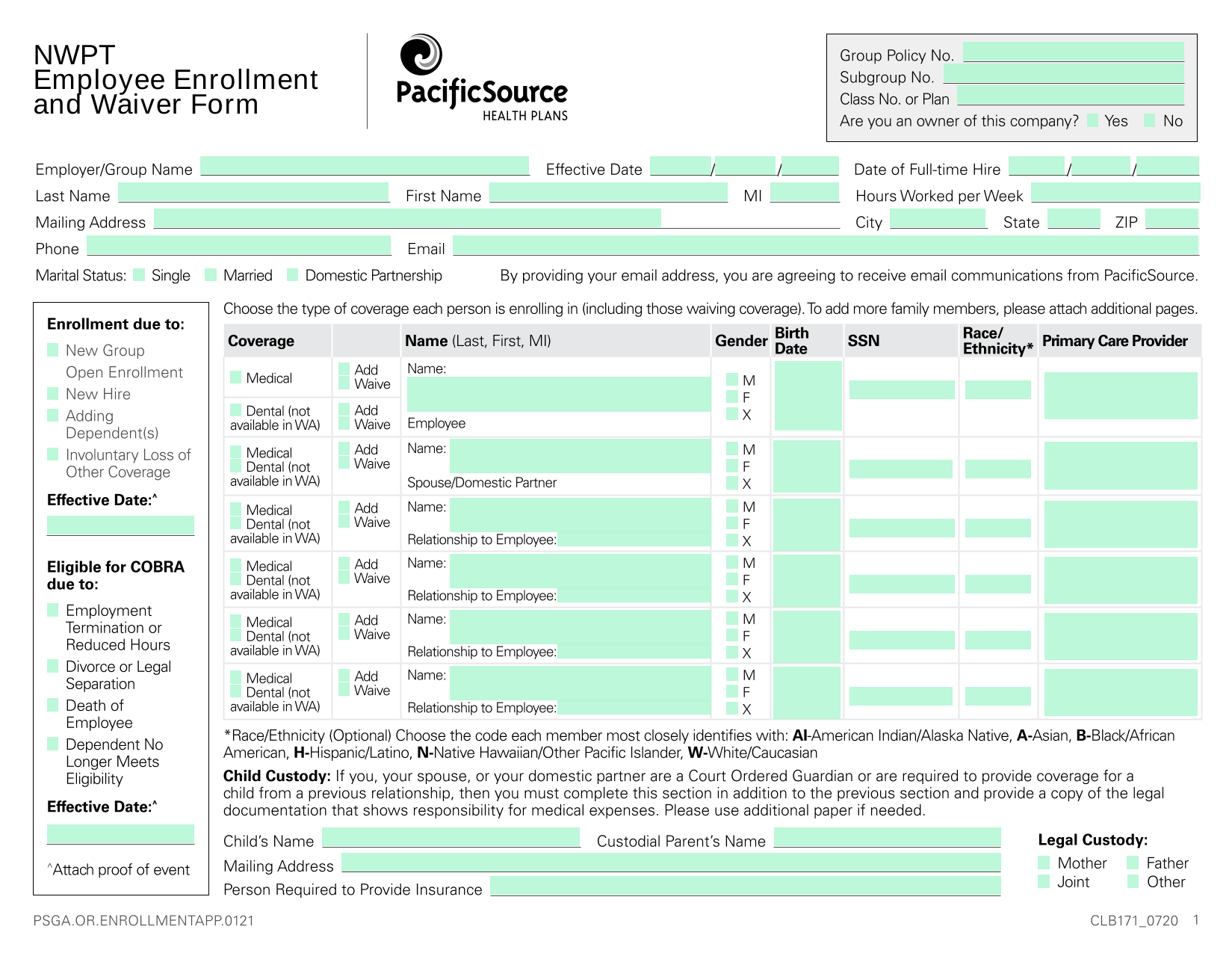Click Child's Name field
Screen dimensions: 1232x953
(x=451, y=837)
